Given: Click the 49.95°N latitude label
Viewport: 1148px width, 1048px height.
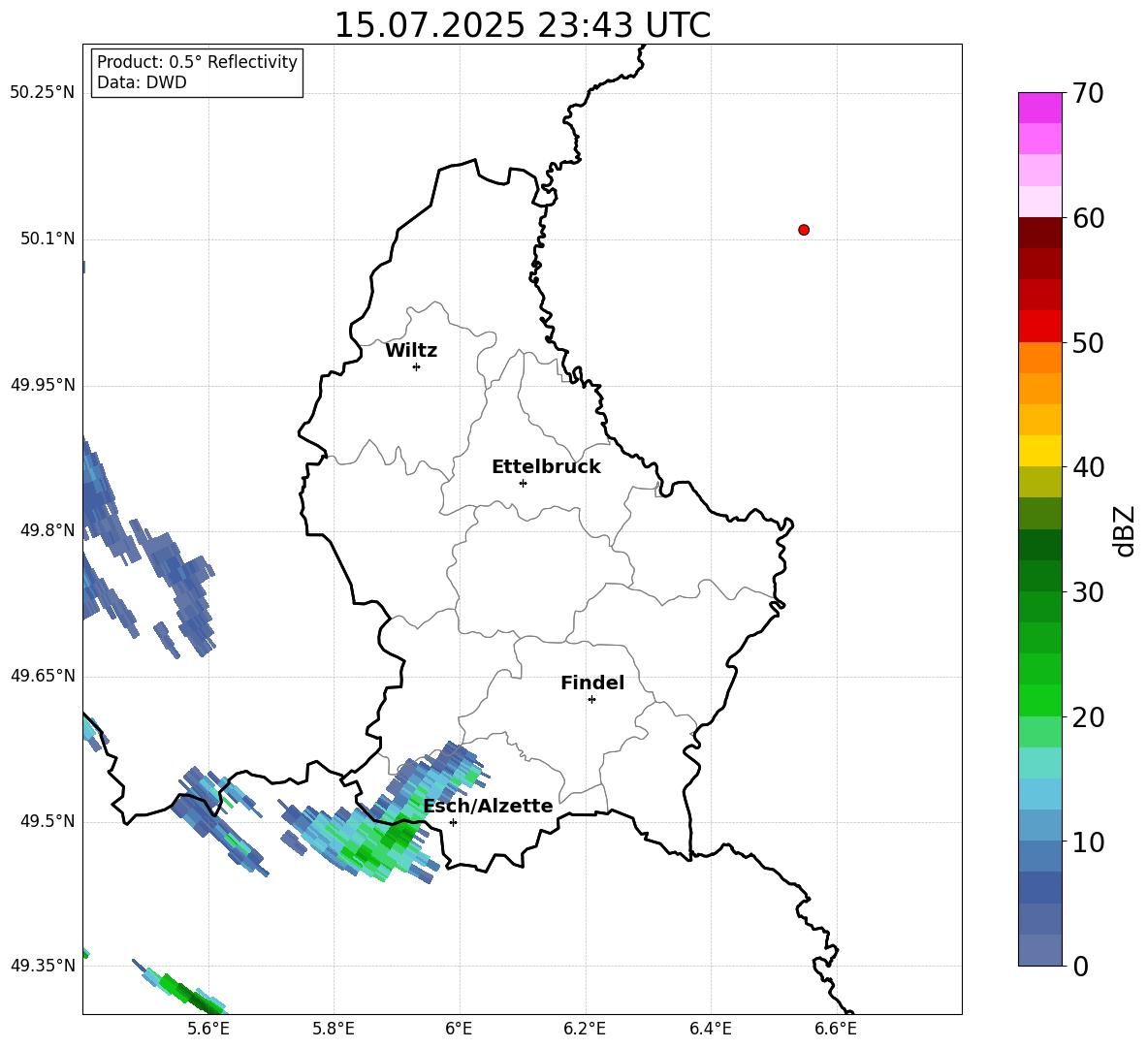Looking at the screenshot, I should pyautogui.click(x=43, y=384).
